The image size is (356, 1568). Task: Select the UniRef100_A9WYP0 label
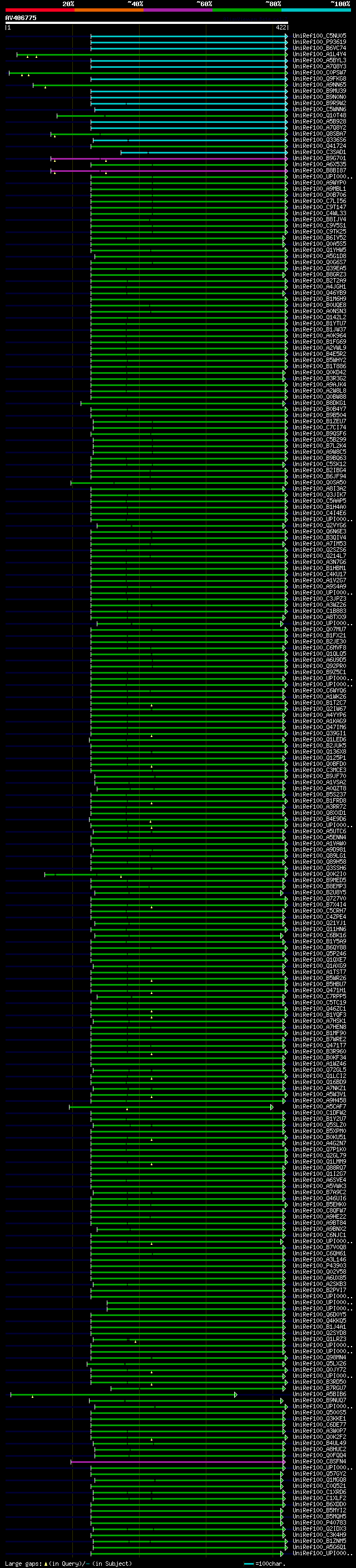[x=319, y=182]
